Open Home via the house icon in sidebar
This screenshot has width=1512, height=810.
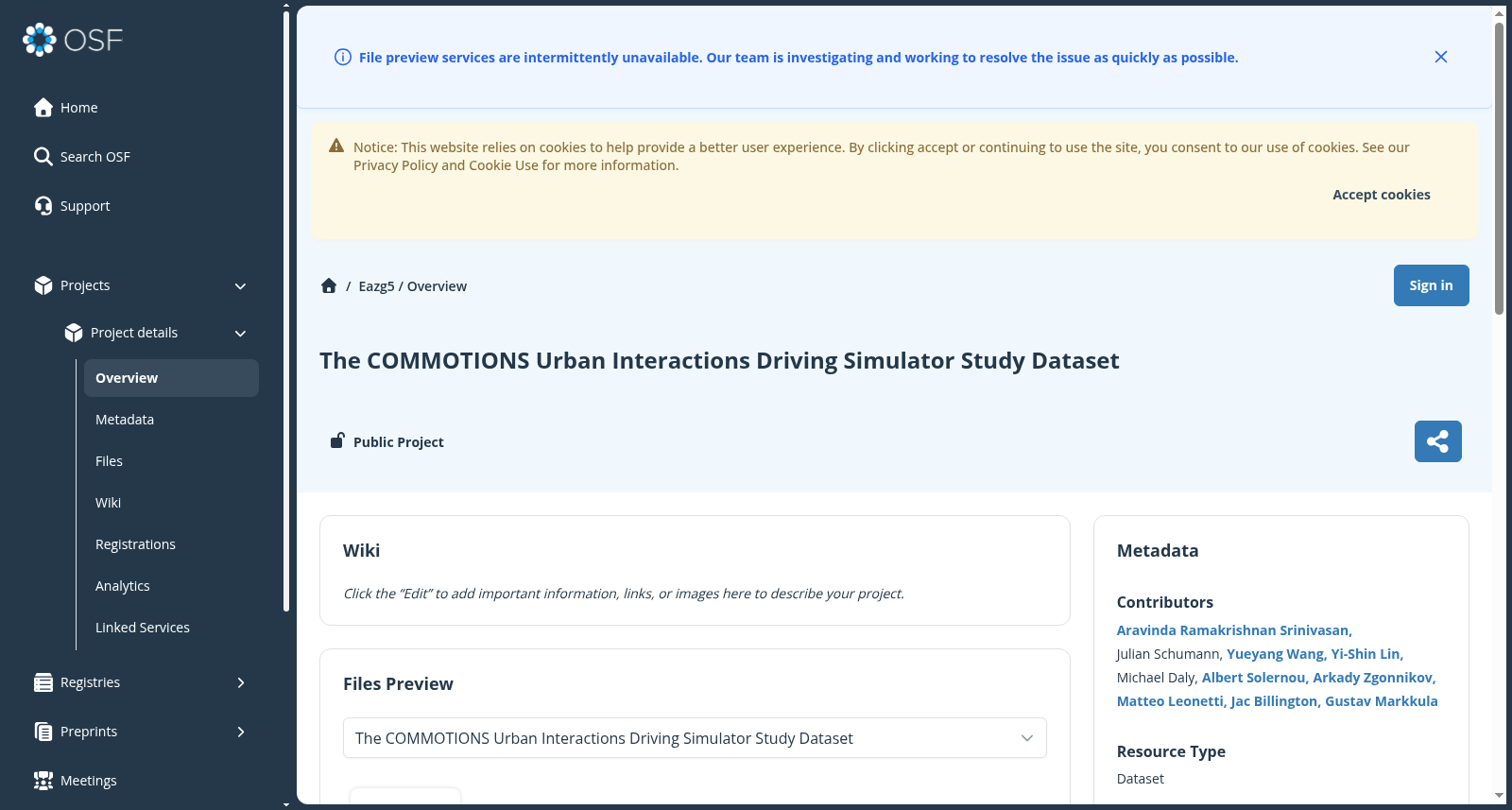[x=43, y=108]
